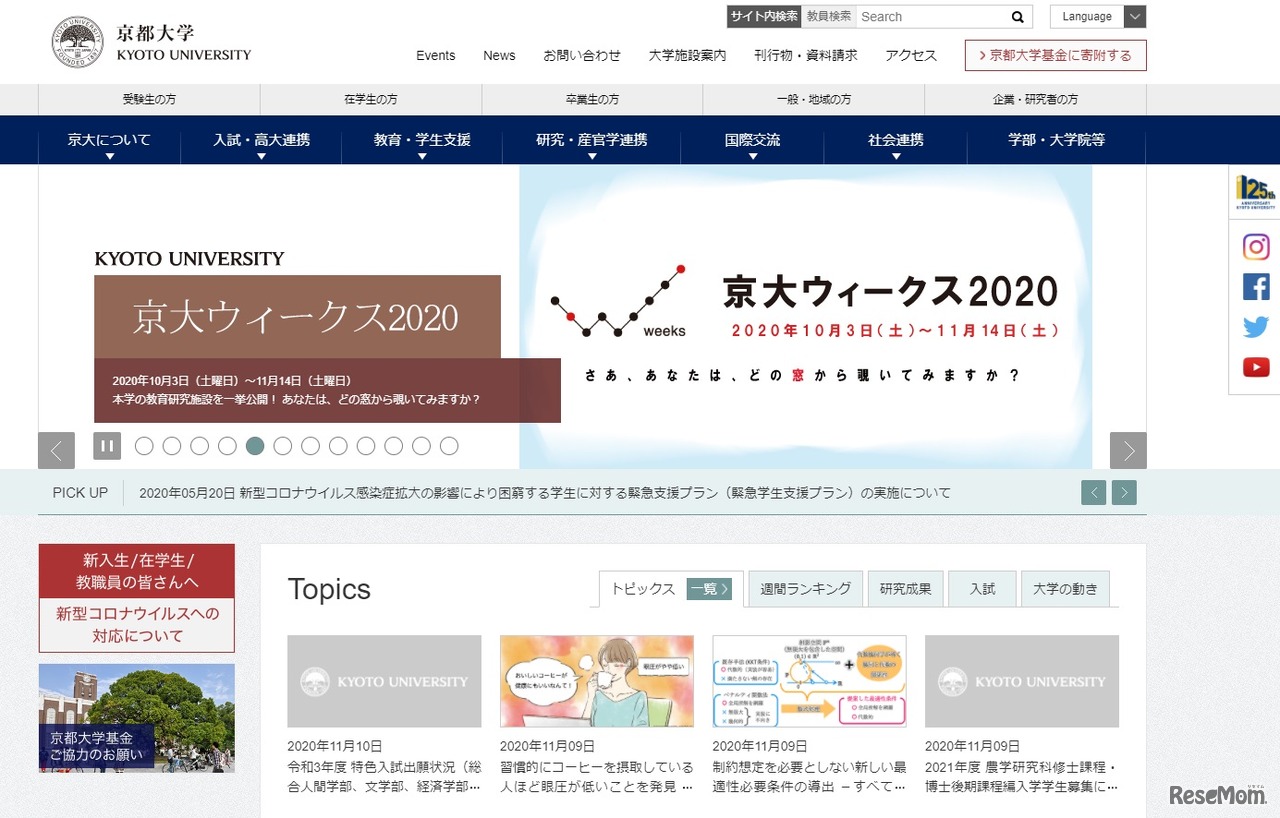The image size is (1280, 818).
Task: Open the 企業・研究者の方 section
Action: 1035,100
